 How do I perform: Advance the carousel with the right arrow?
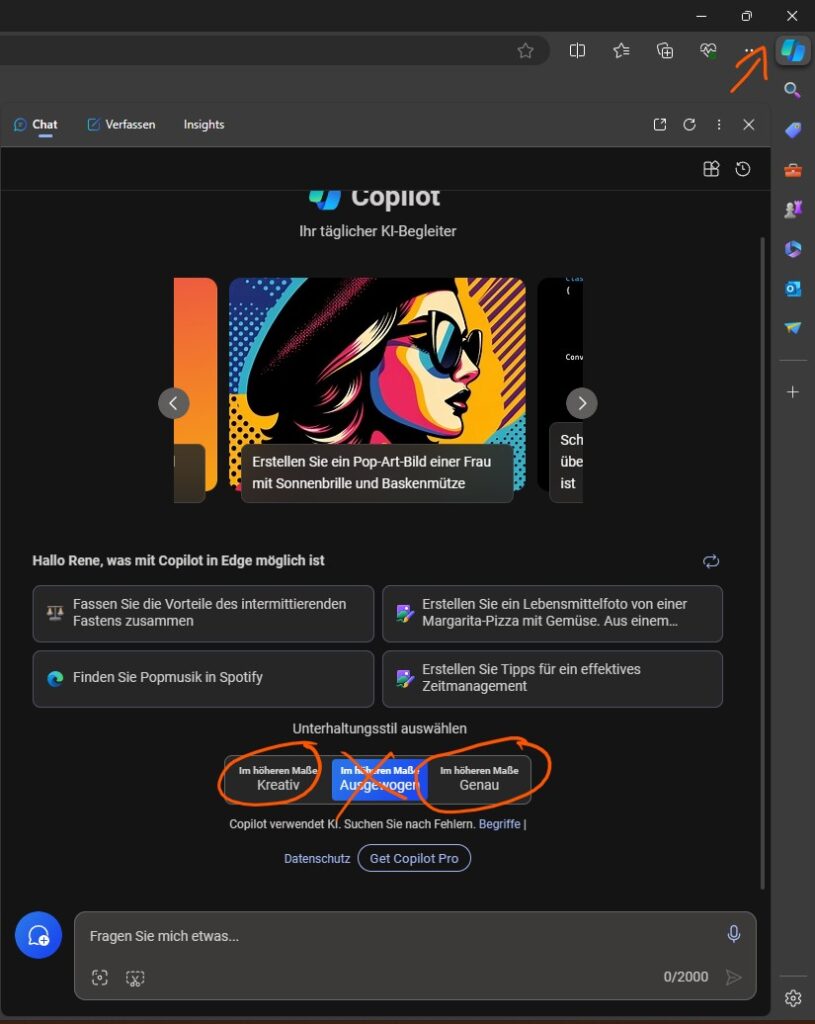[x=582, y=403]
